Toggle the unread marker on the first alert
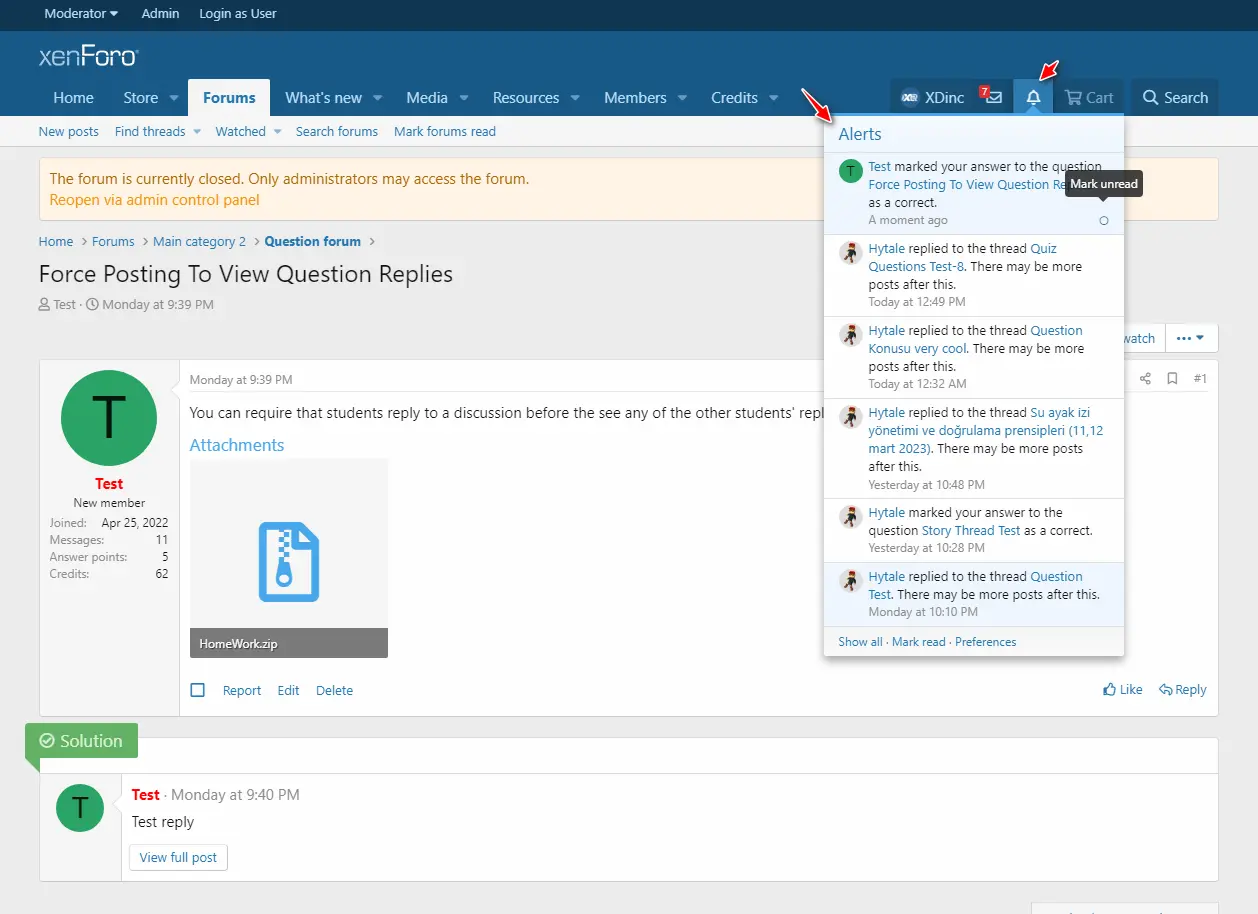 click(x=1104, y=221)
